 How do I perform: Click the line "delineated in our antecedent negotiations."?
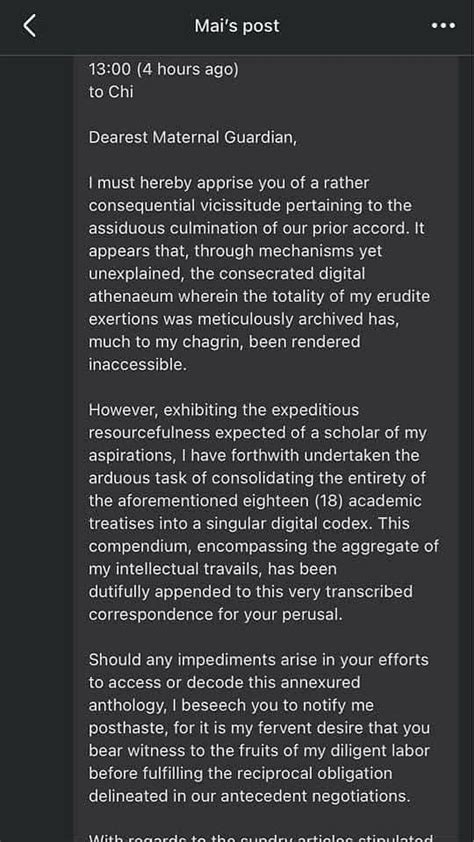pos(249,796)
